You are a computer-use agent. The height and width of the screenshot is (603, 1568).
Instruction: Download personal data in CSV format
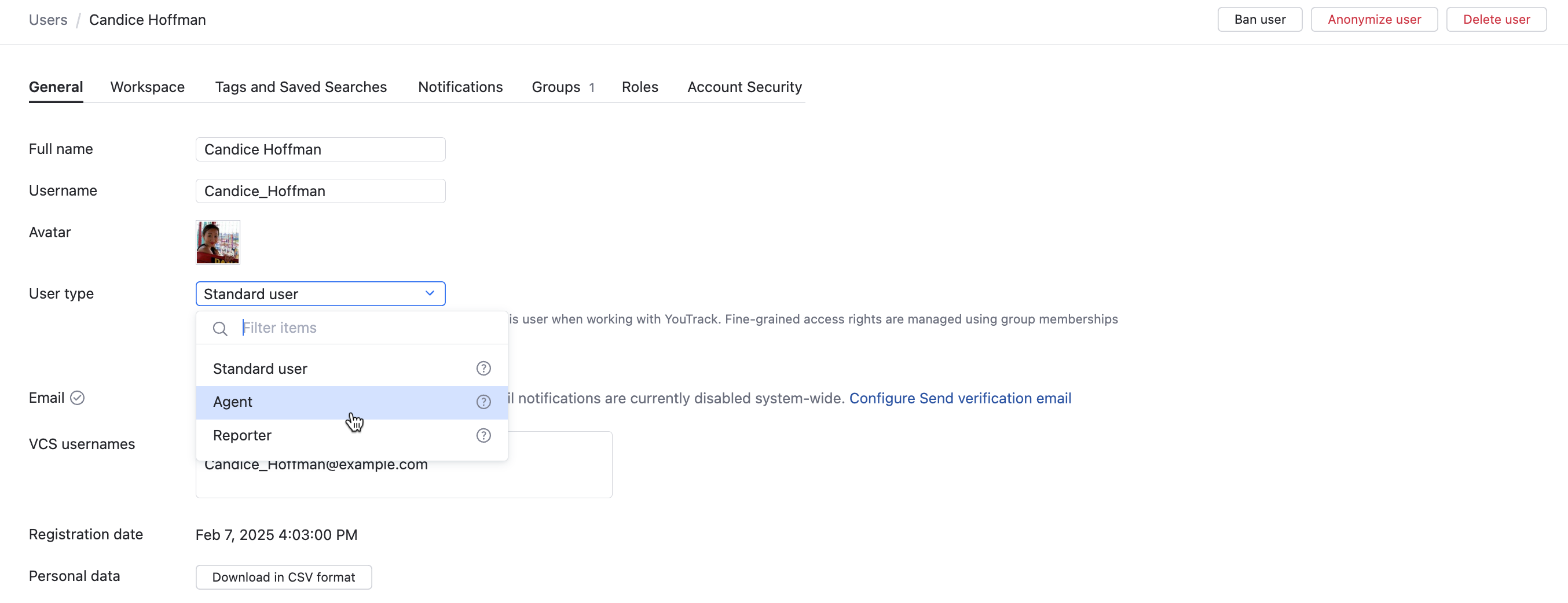(x=283, y=577)
